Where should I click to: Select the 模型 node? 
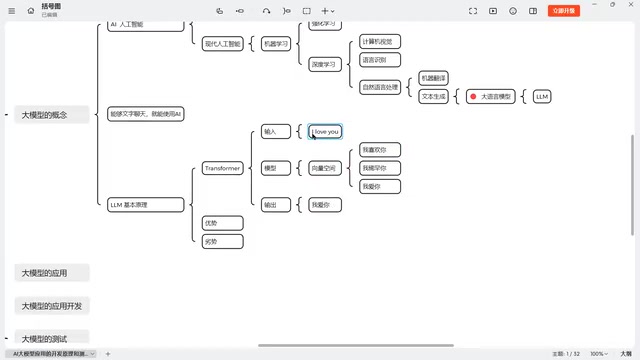[x=276, y=168]
